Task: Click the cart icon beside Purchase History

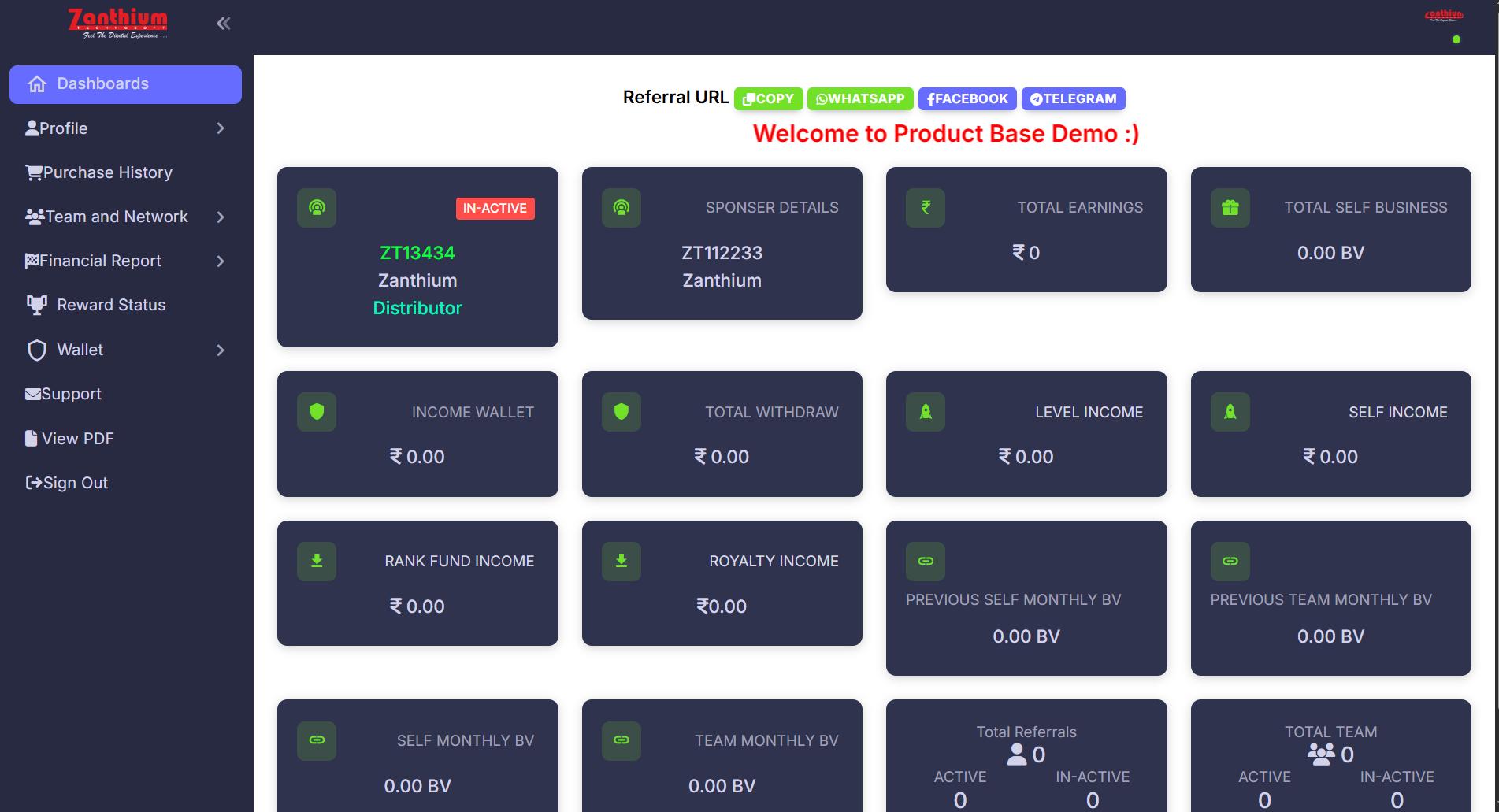Action: (x=34, y=172)
